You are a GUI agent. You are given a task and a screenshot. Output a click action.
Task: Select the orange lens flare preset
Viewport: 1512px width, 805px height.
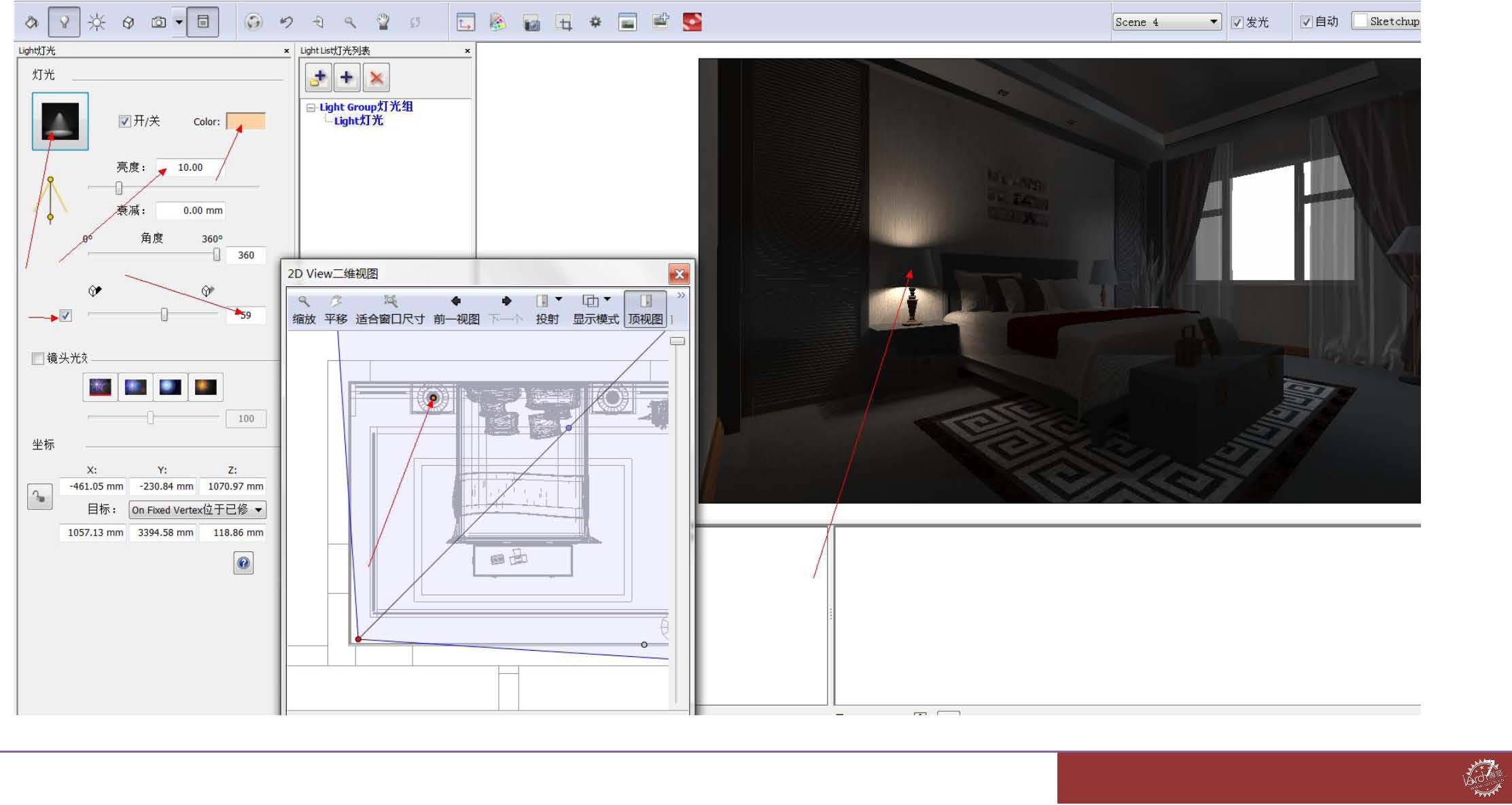pyautogui.click(x=205, y=388)
